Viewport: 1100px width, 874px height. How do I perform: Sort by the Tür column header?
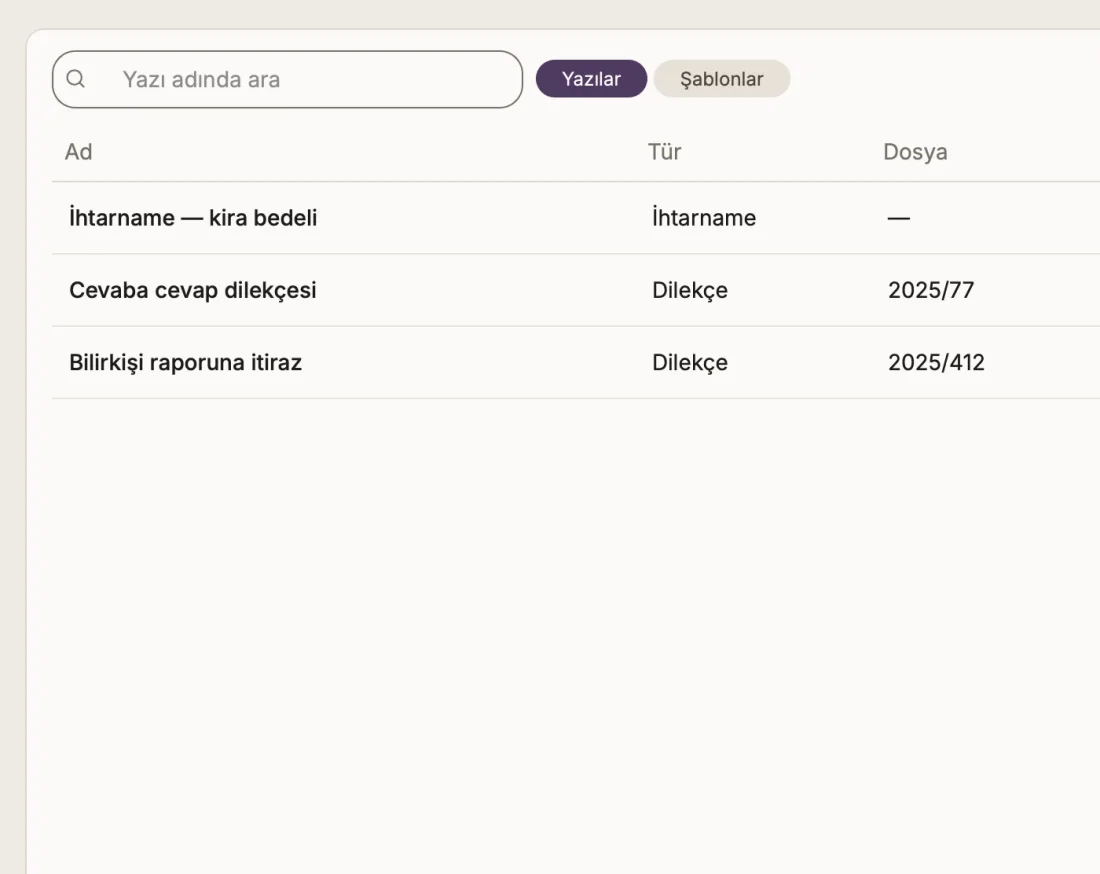[x=664, y=152]
